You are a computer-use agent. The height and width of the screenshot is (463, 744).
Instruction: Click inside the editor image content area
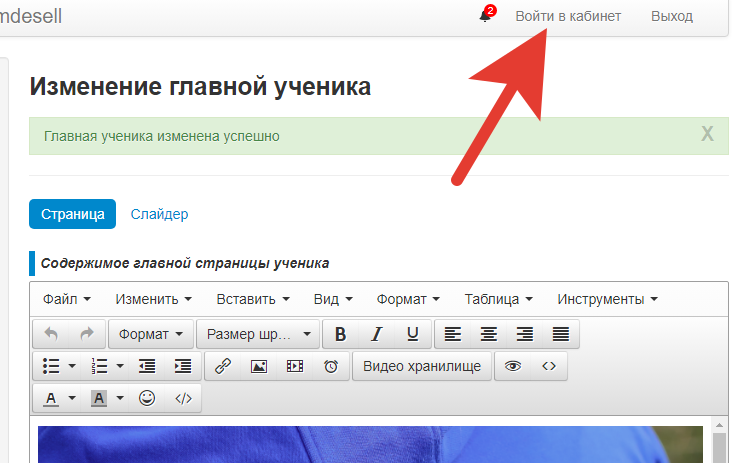(x=370, y=444)
